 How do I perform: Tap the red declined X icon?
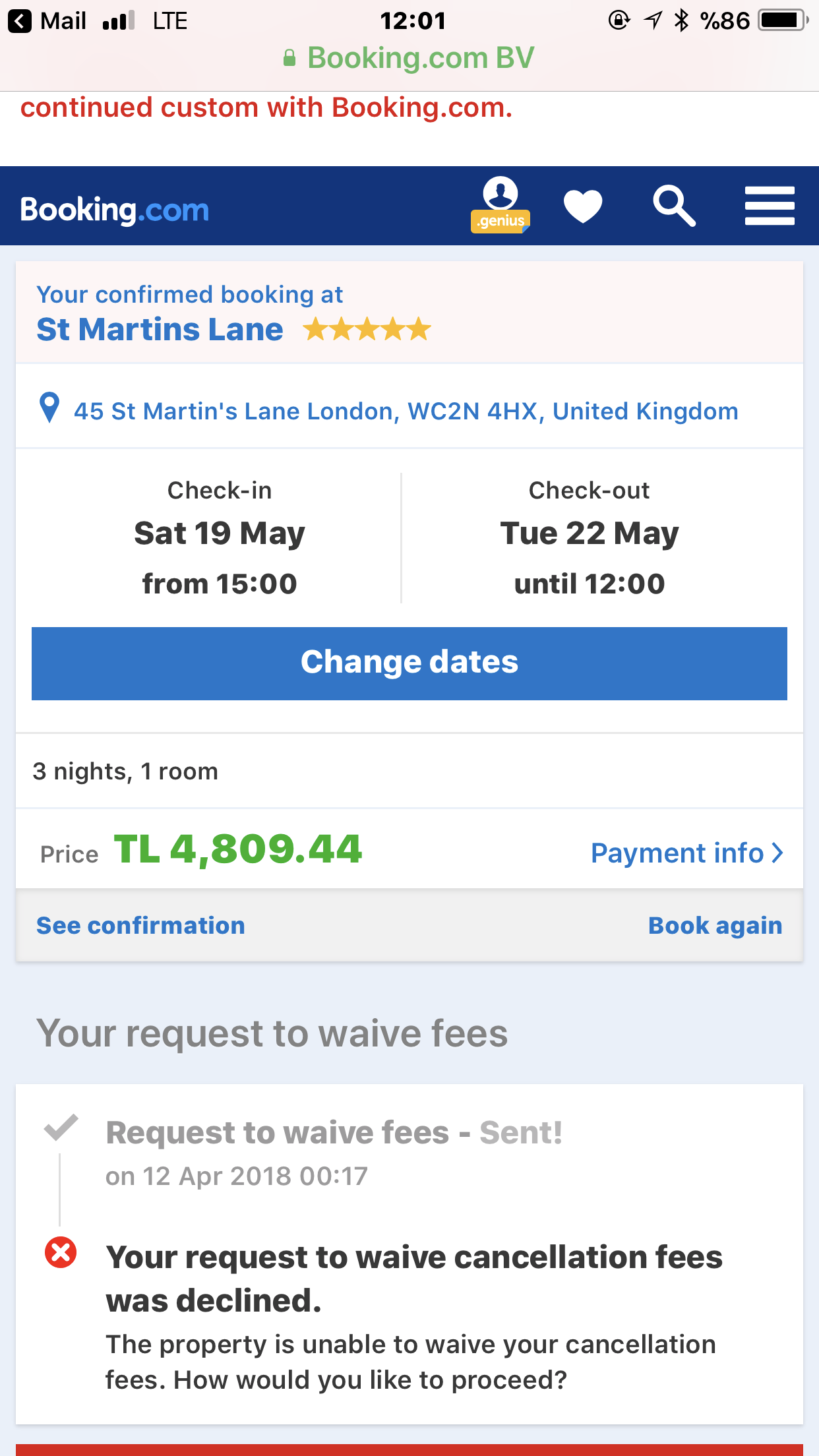coord(61,1252)
